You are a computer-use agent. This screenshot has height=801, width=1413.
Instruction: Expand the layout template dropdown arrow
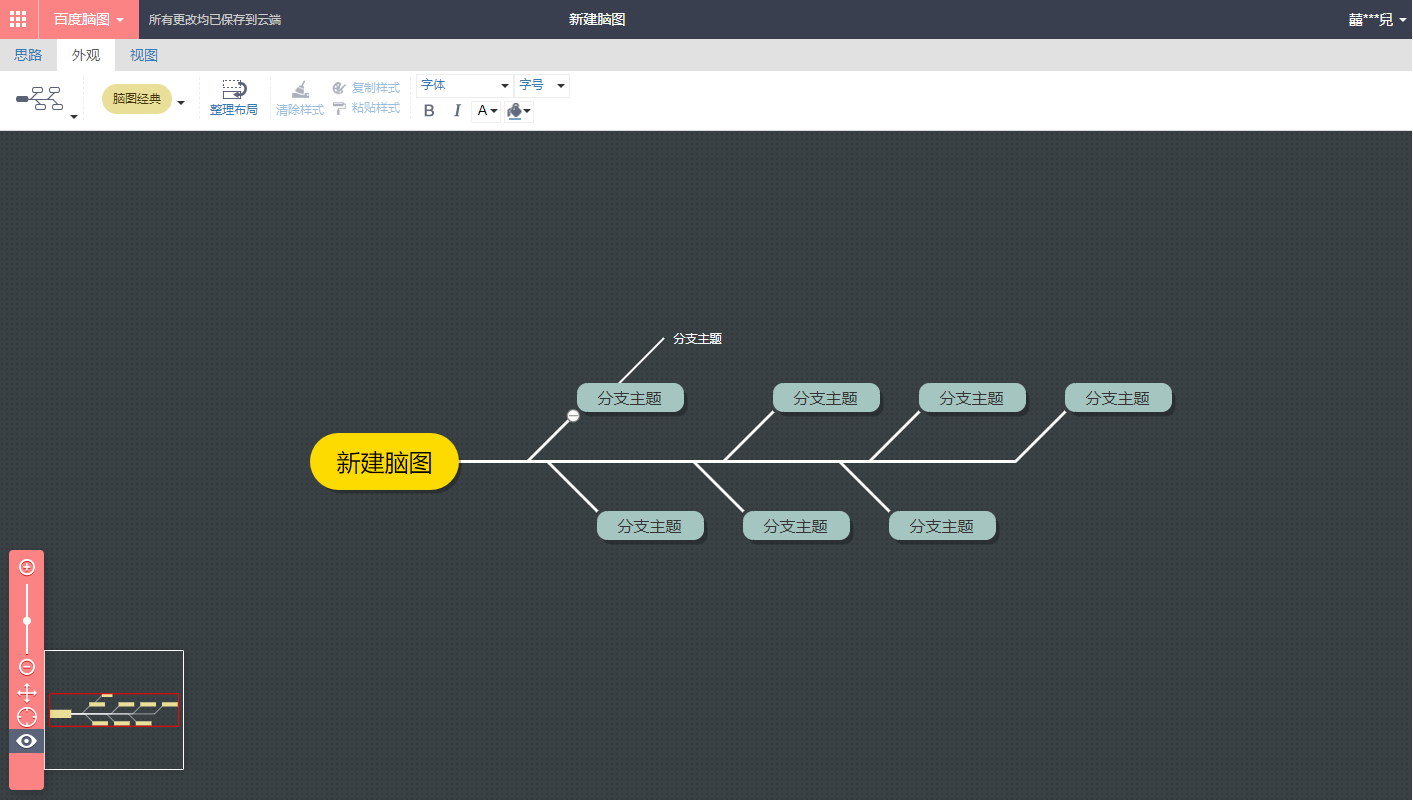pyautogui.click(x=74, y=117)
